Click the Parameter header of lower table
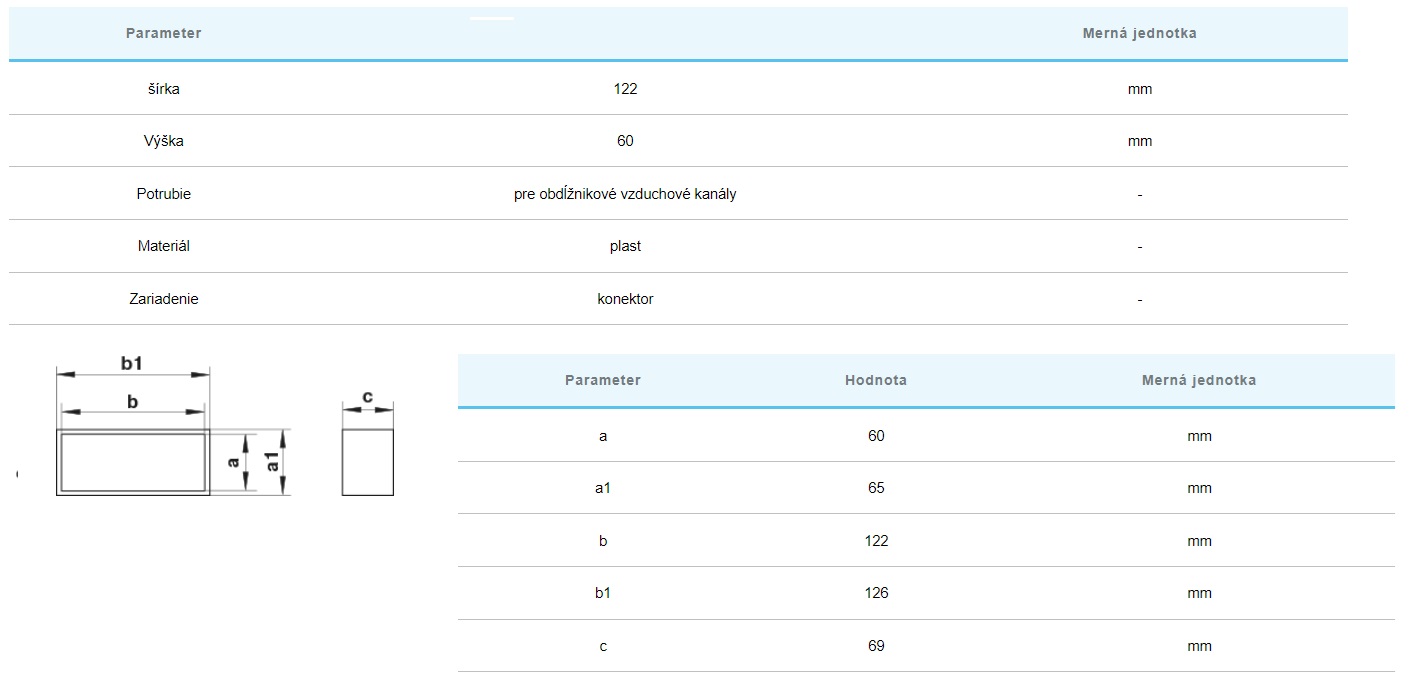 click(602, 380)
